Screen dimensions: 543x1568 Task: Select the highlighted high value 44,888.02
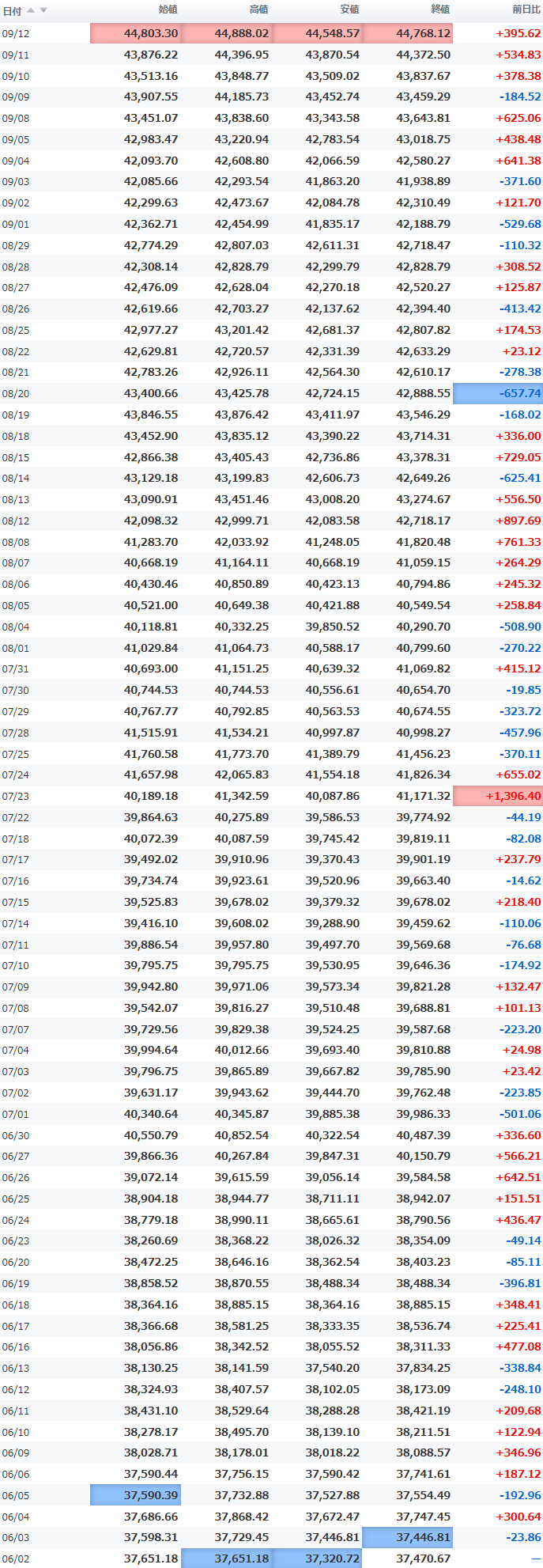(226, 33)
